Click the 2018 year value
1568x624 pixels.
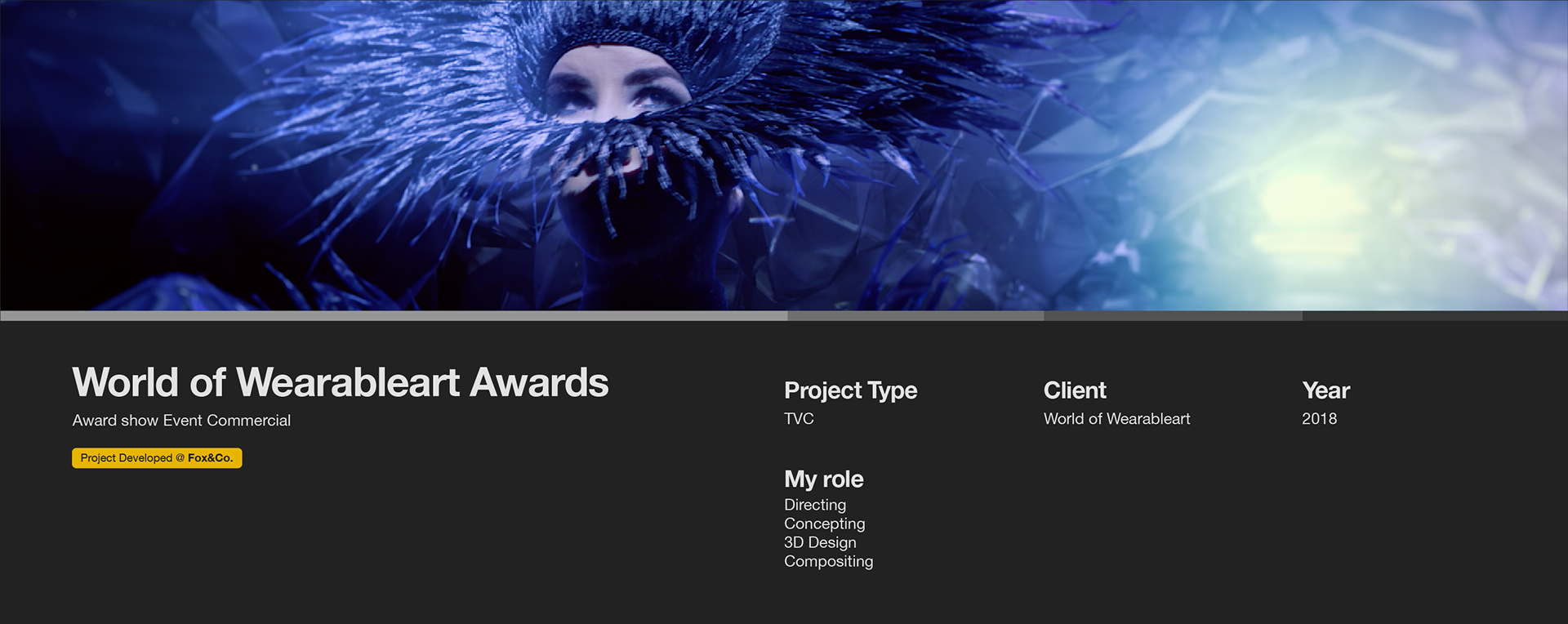pos(1319,419)
